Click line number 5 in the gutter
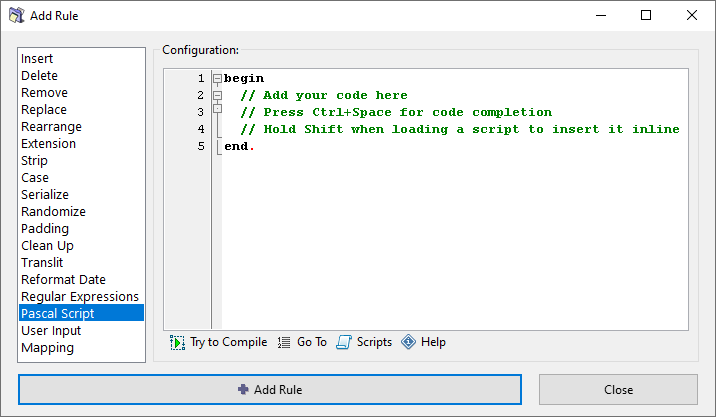716x417 pixels. (x=201, y=146)
